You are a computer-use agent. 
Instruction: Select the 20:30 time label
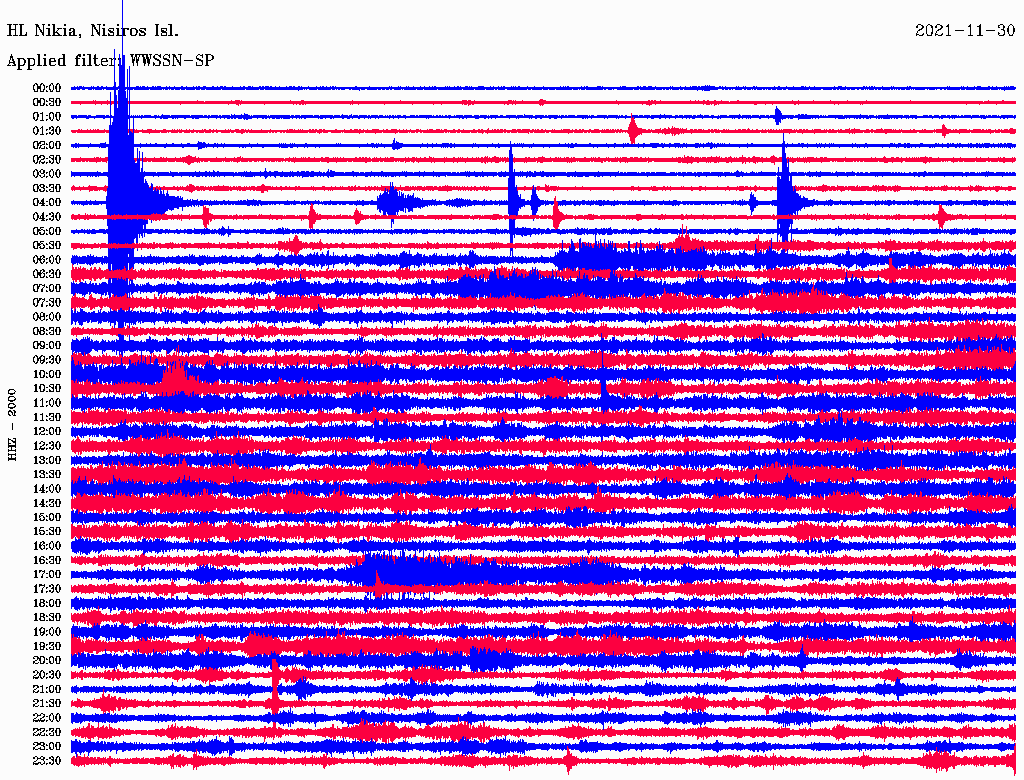pos(47,675)
